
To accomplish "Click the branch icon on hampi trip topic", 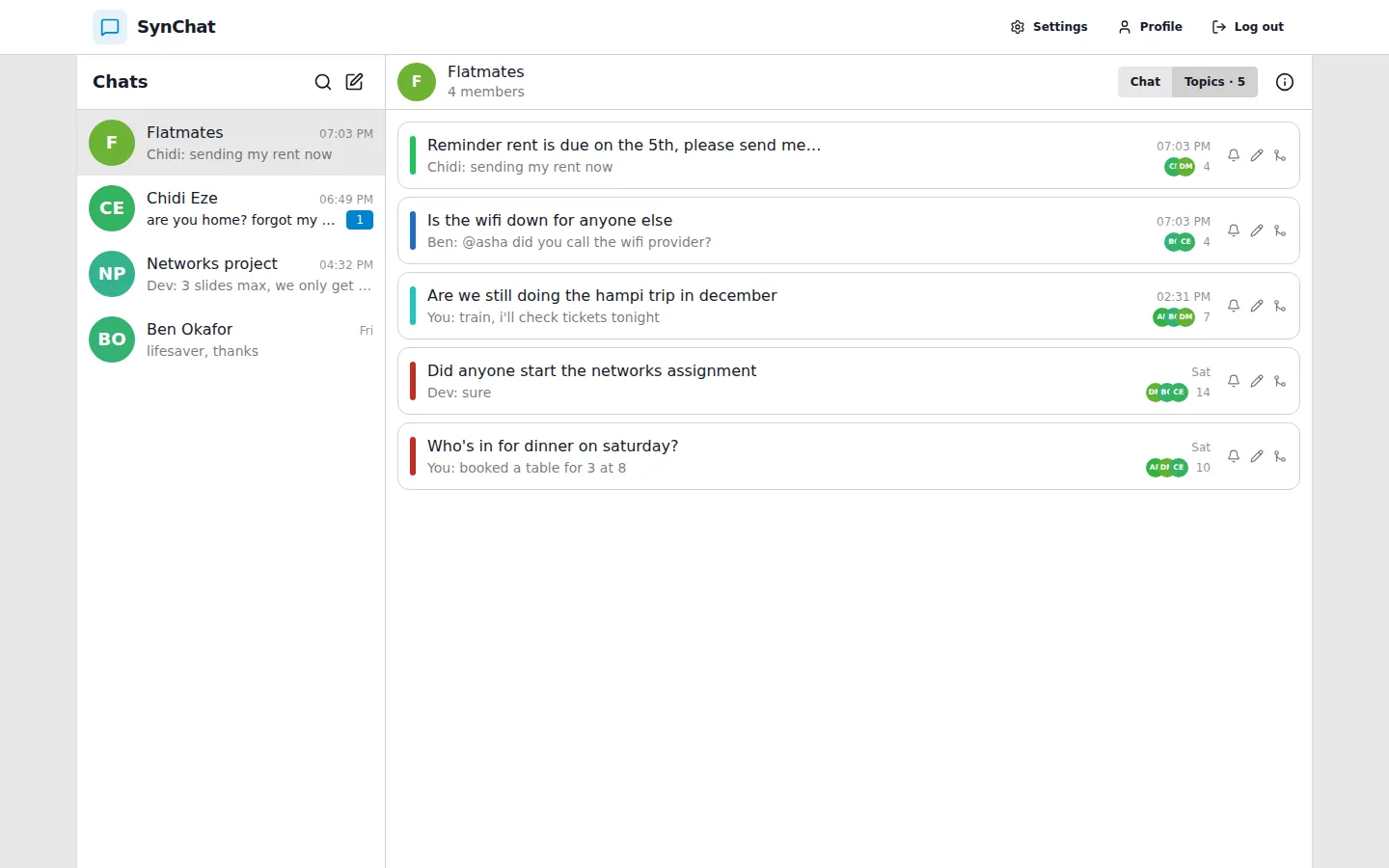I will [1280, 306].
